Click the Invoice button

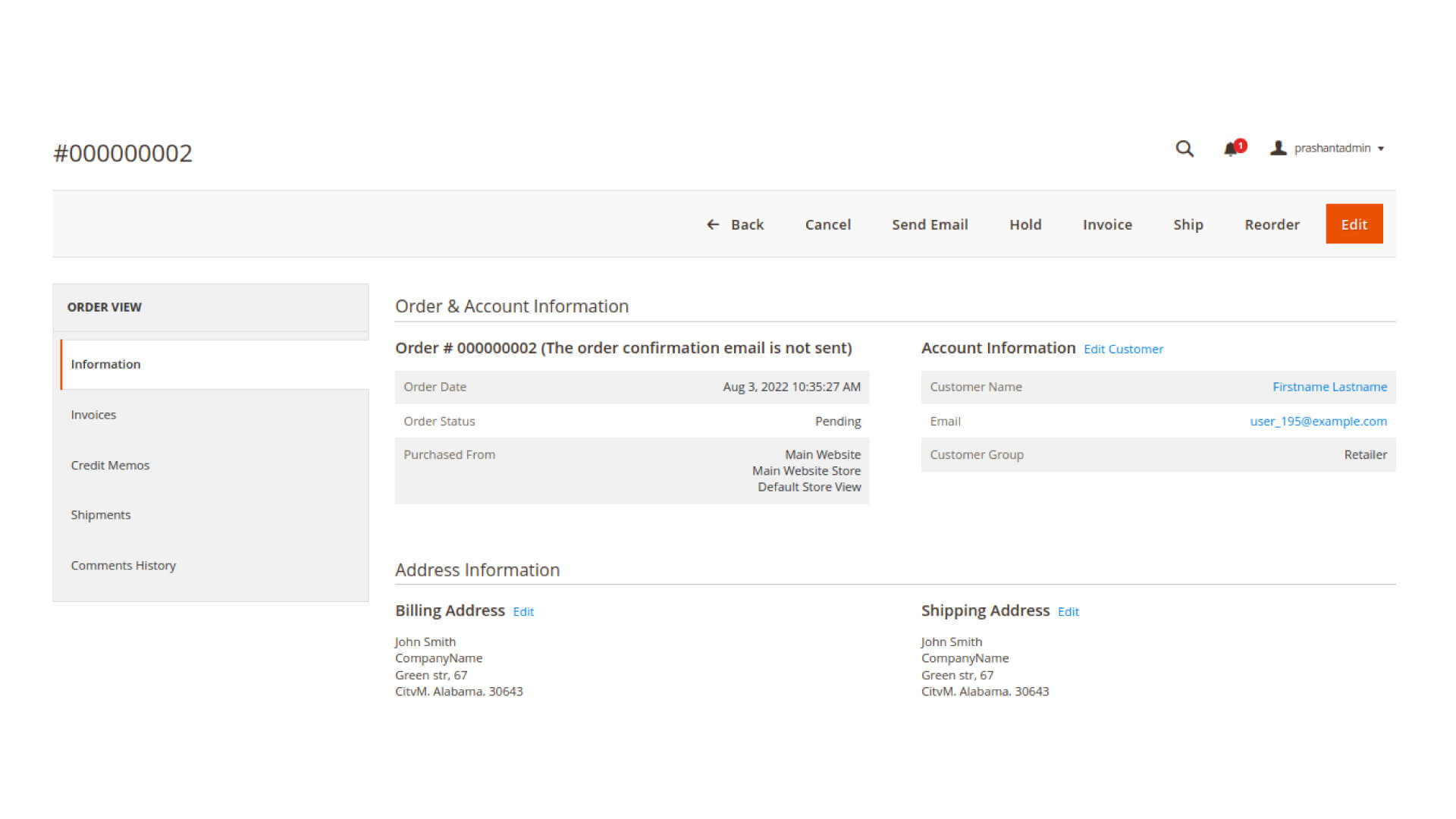point(1107,224)
